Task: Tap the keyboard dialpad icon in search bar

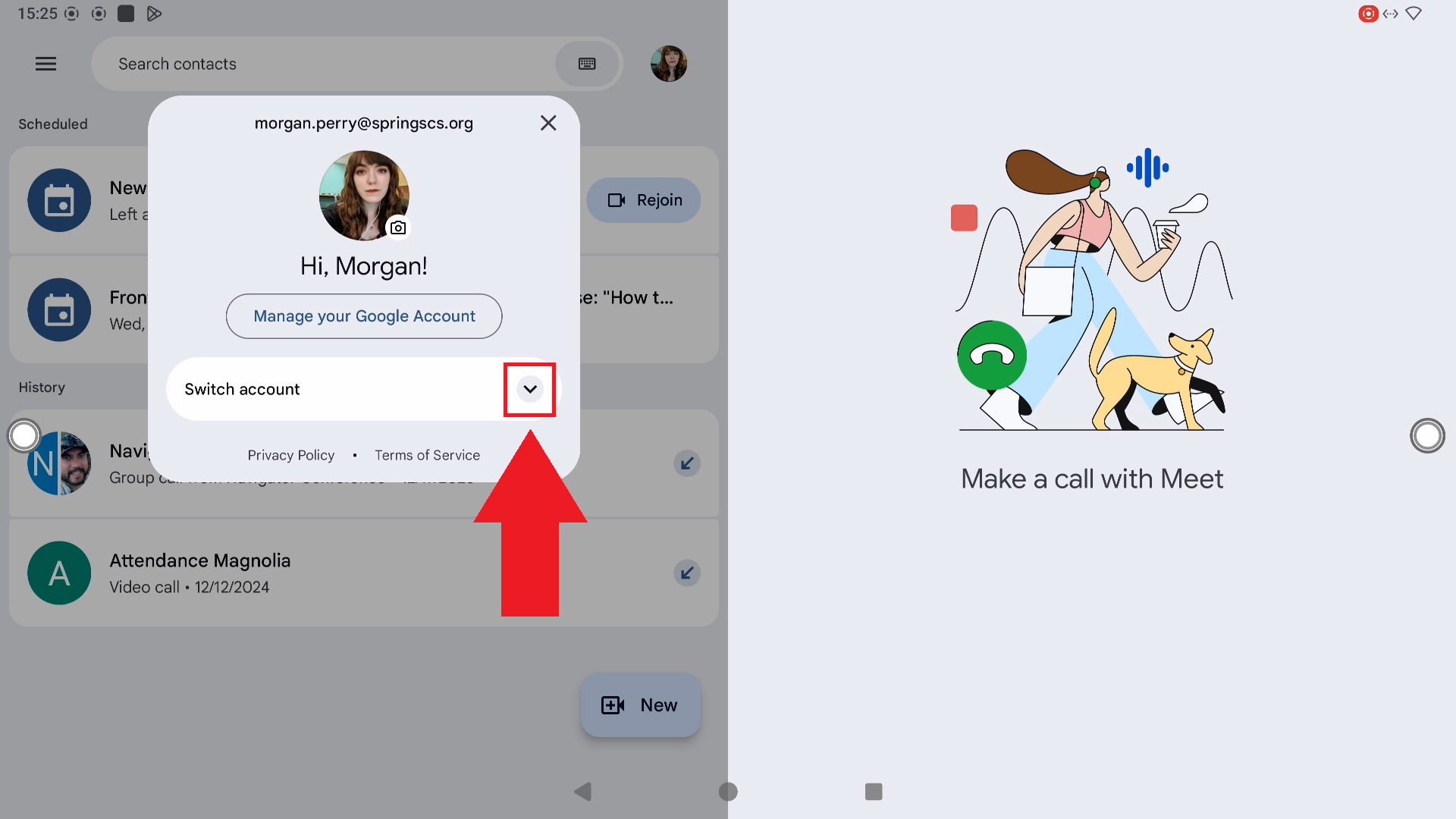Action: point(587,64)
